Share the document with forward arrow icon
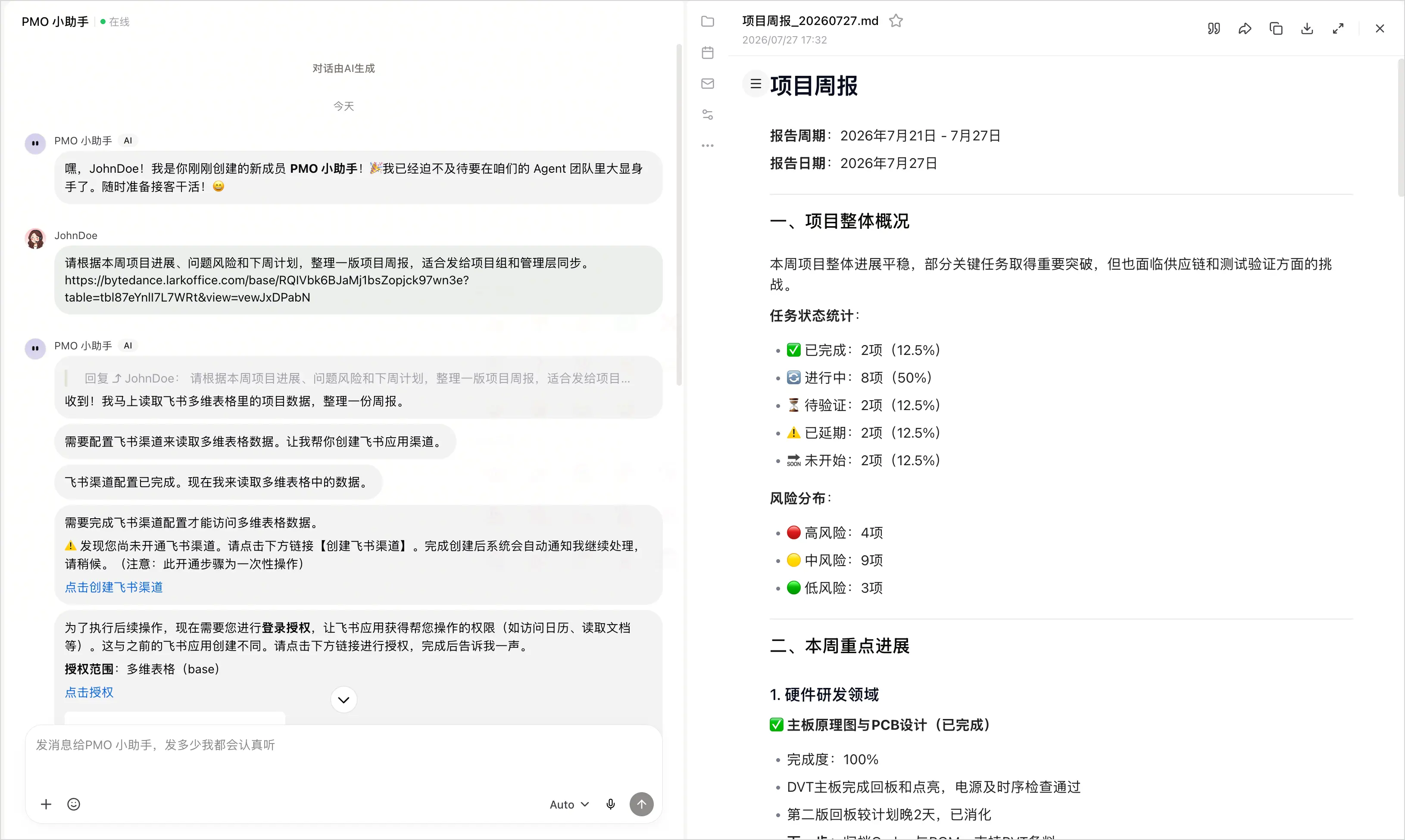 1245,28
